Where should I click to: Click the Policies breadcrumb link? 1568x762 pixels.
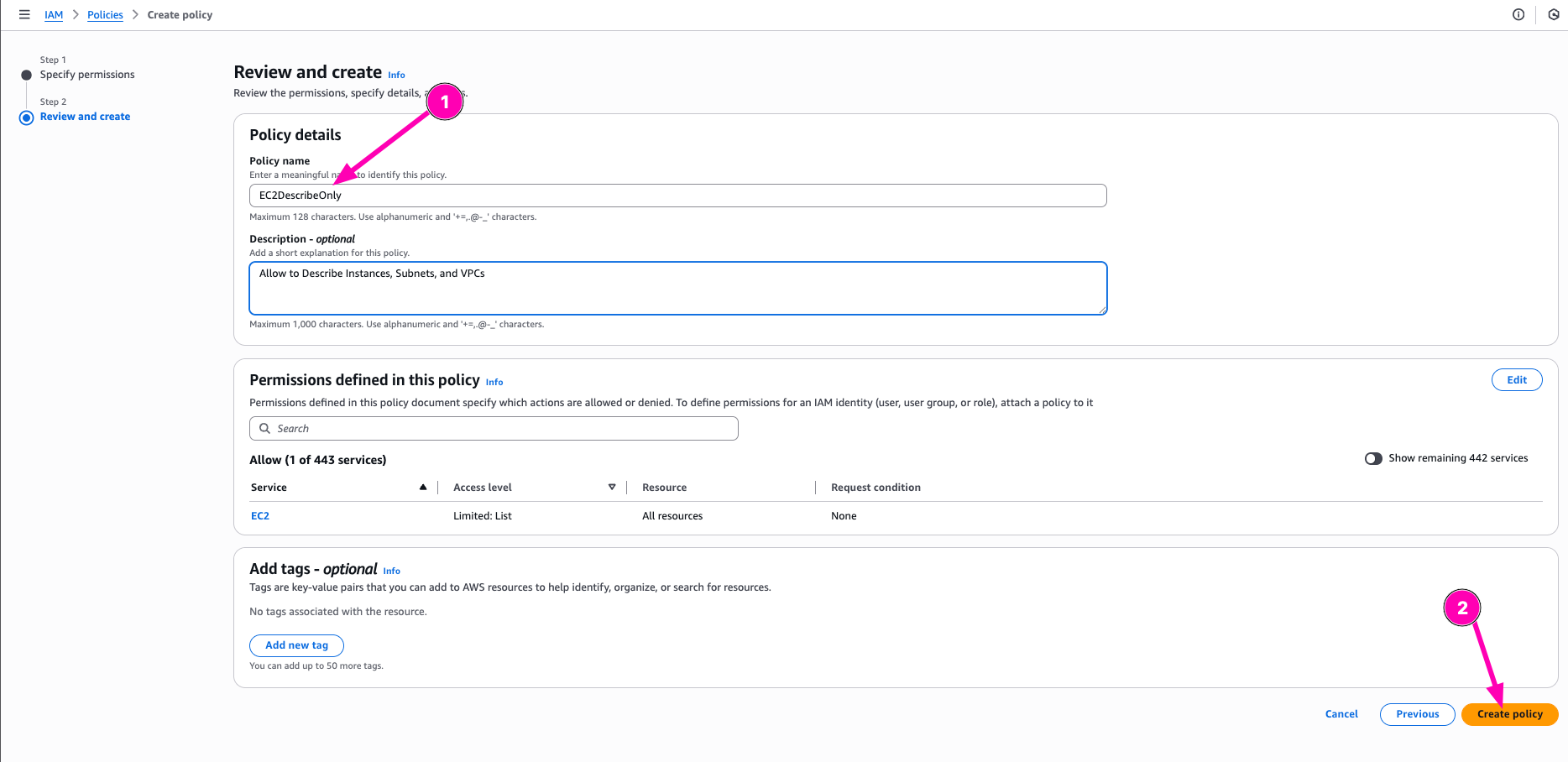tap(105, 15)
